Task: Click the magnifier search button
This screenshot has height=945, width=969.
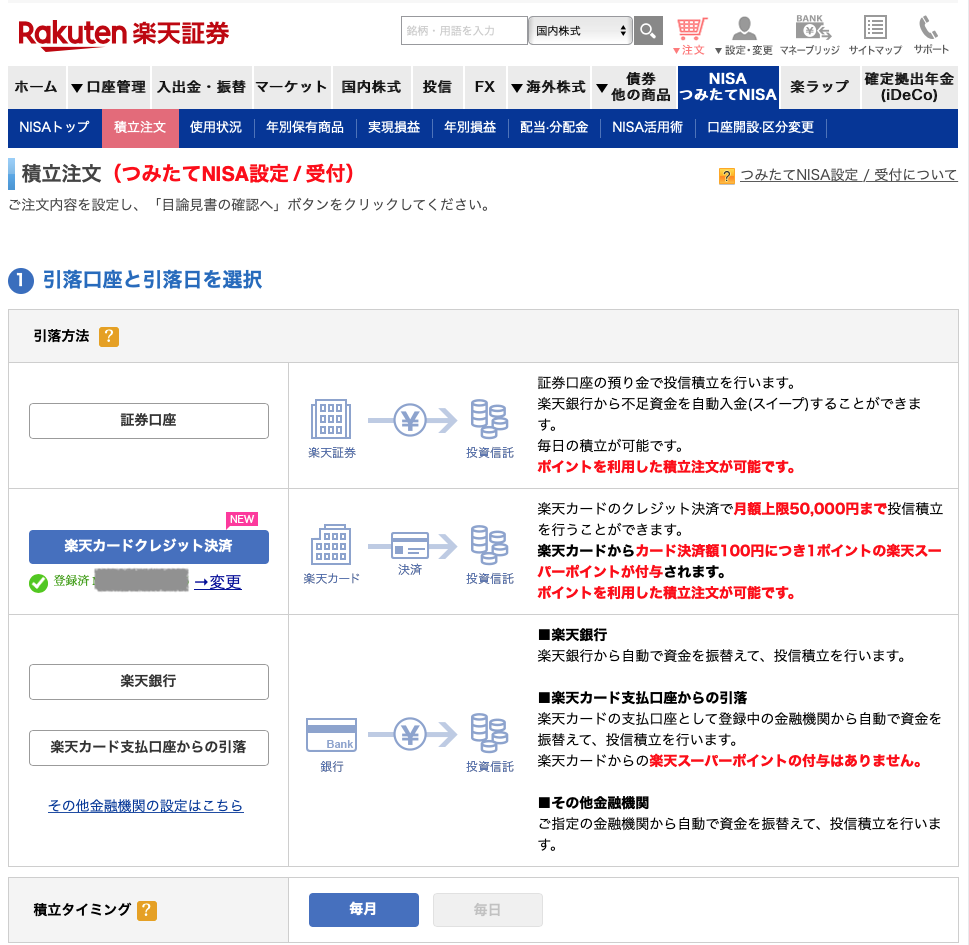Action: pos(648,30)
